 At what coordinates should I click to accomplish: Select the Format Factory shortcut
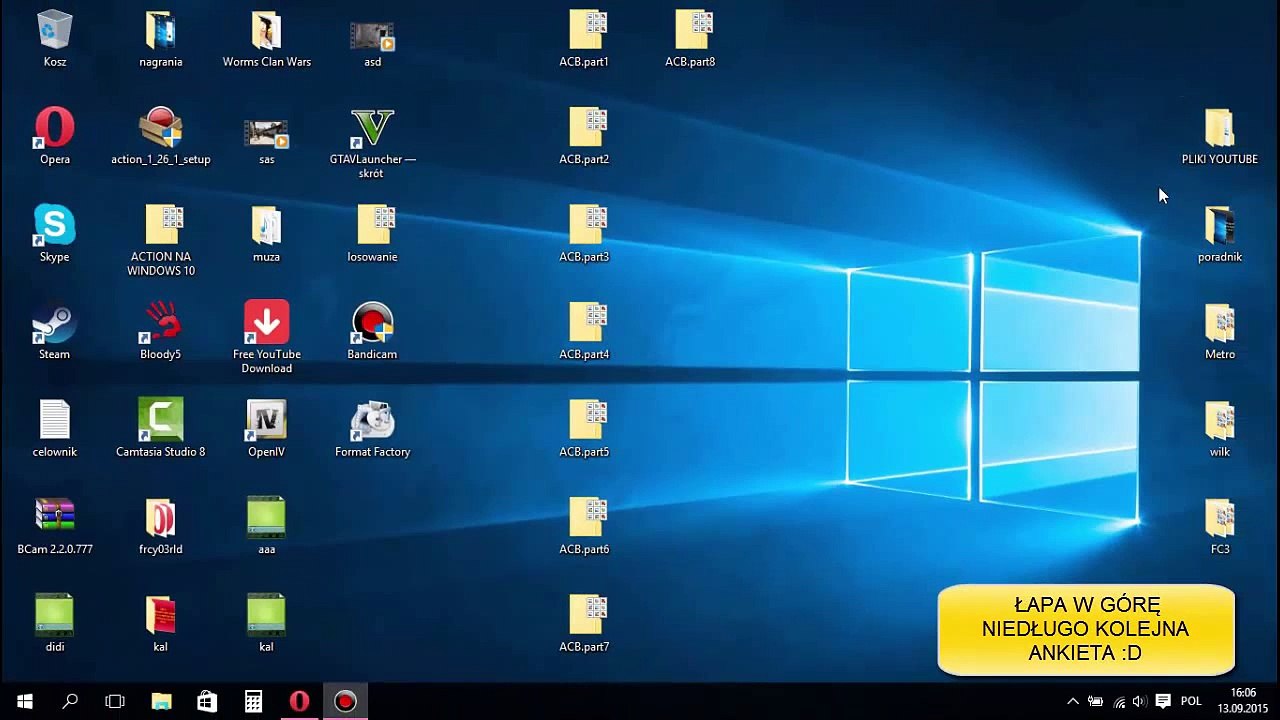(x=372, y=420)
